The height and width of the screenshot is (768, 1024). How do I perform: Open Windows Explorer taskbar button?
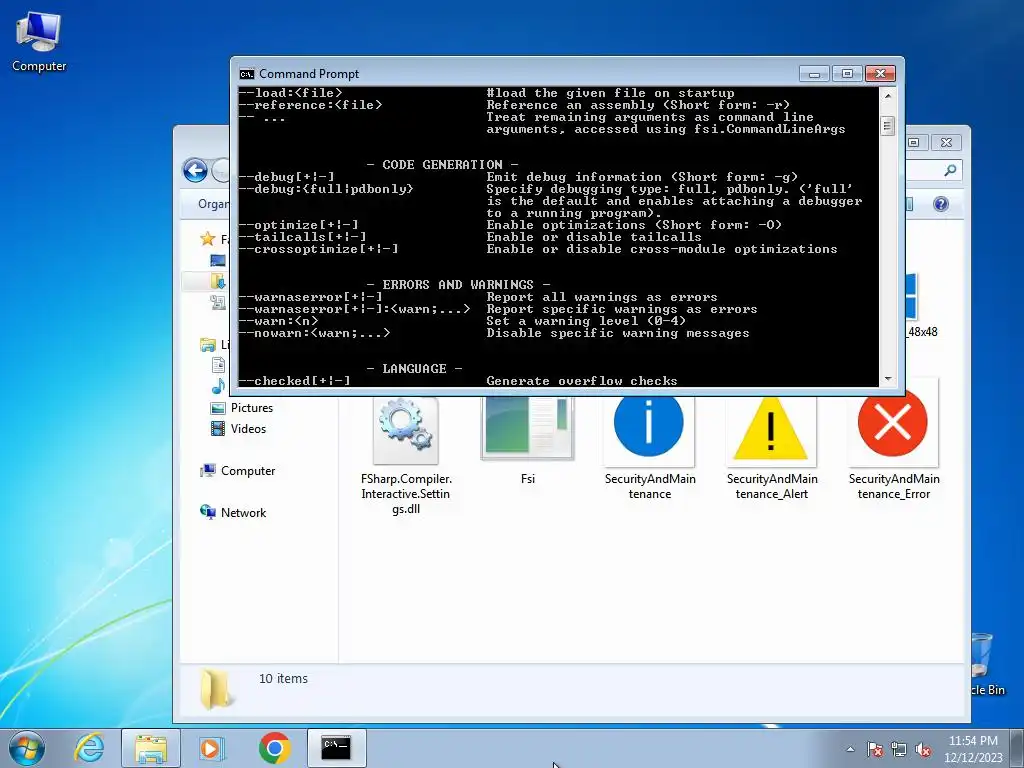pos(151,748)
